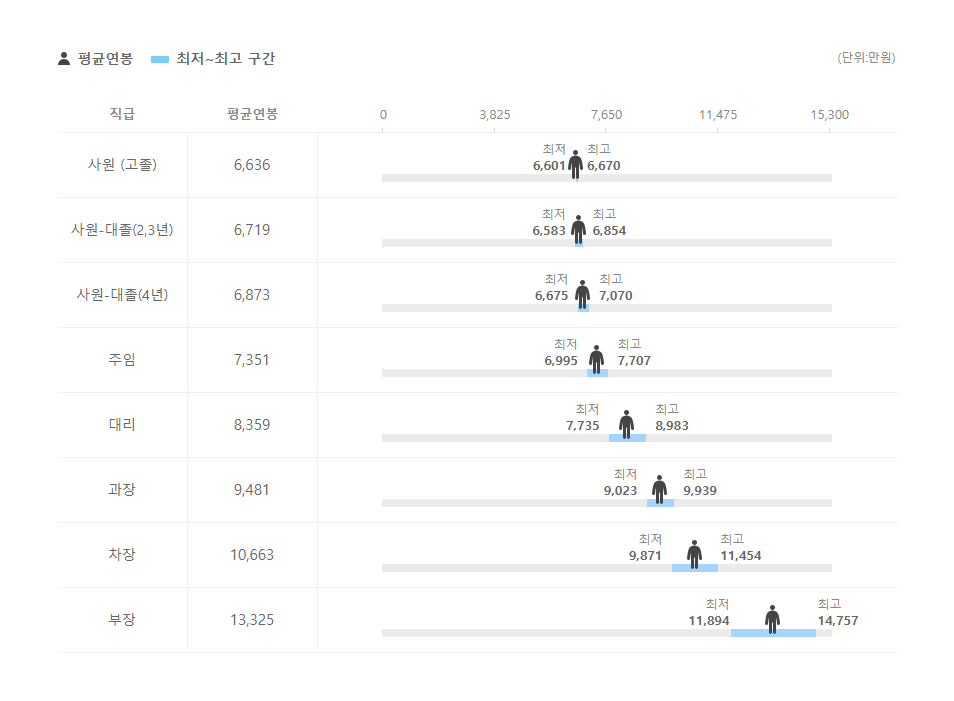Click the 13,325 average salary value
Screen dimensions: 954x701
coord(252,620)
